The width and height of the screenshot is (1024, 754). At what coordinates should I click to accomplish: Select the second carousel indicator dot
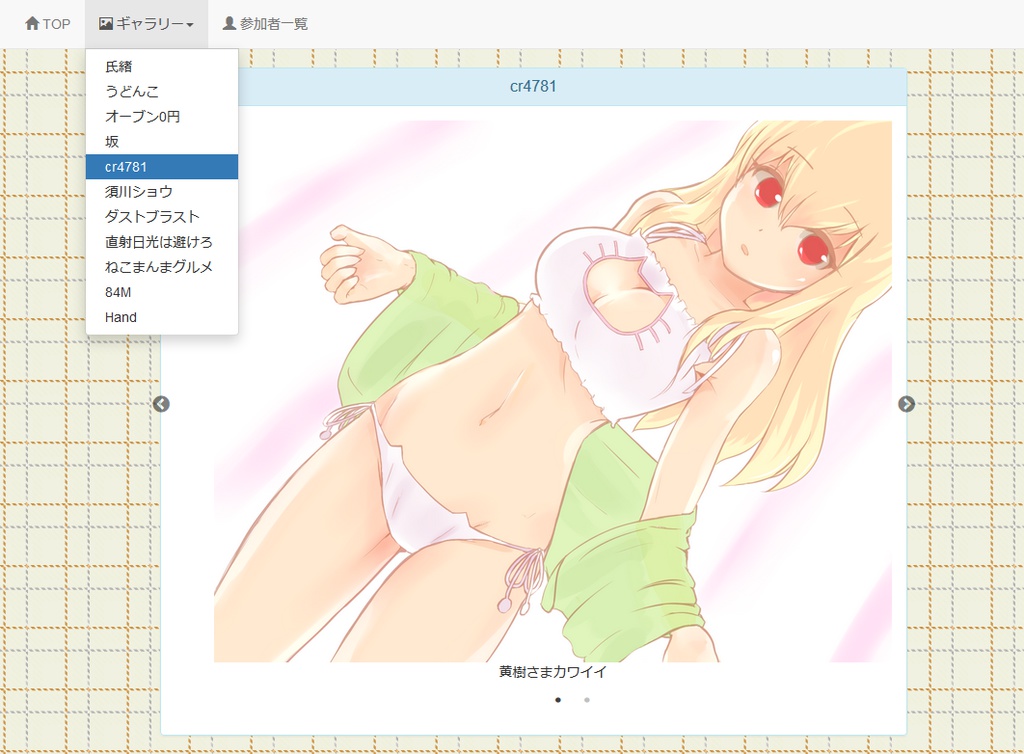[x=587, y=701]
